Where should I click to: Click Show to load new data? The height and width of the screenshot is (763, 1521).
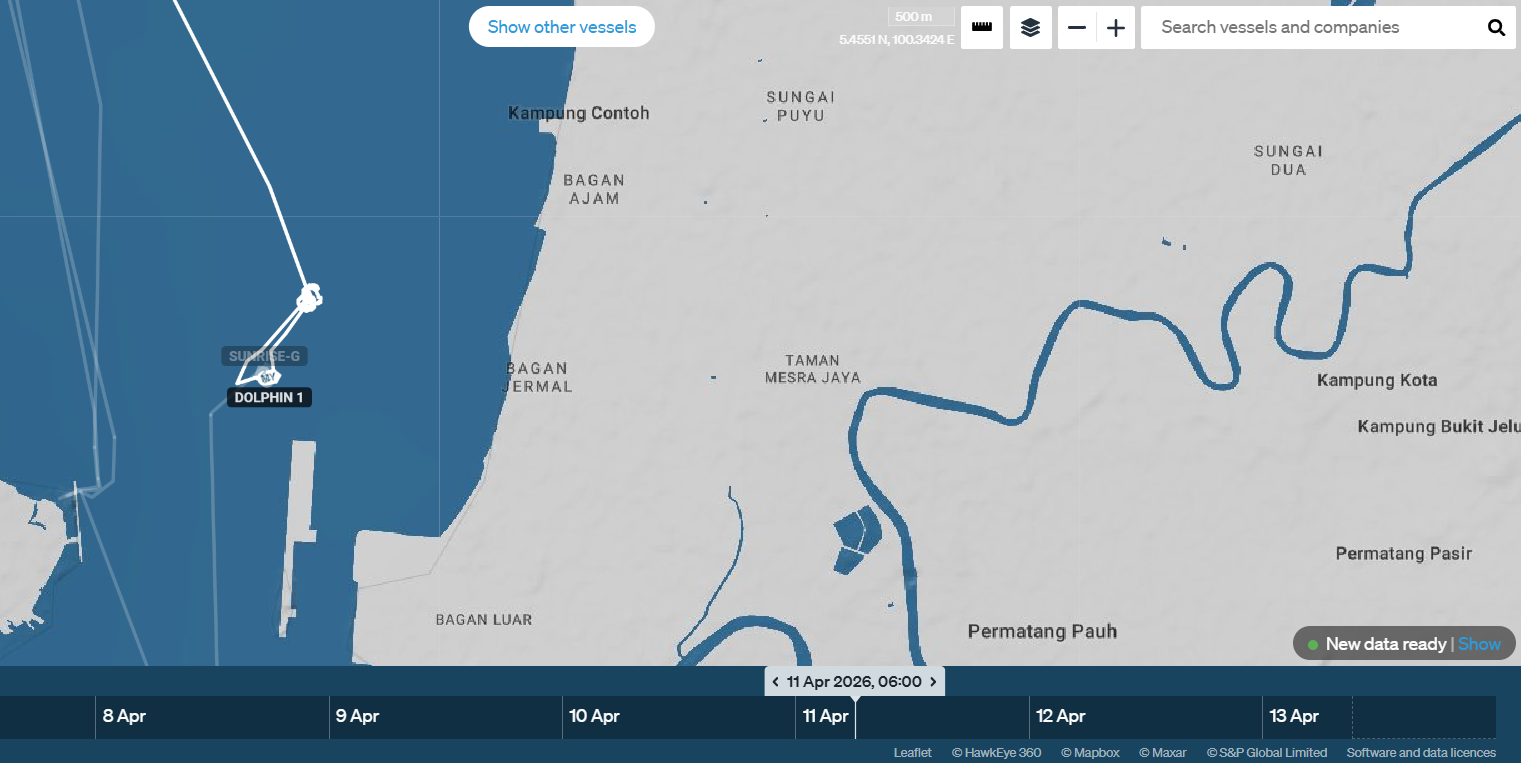click(x=1479, y=644)
